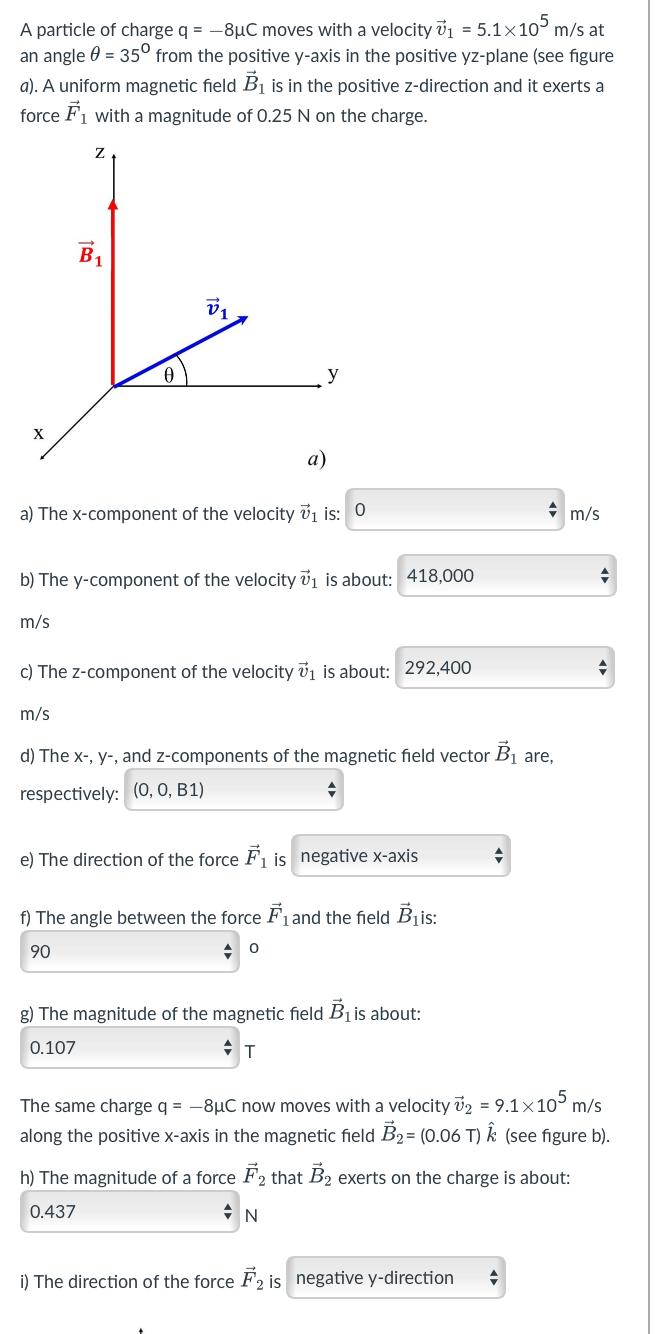The height and width of the screenshot is (1334, 662).
Task: Click the stepper arrows beside 418,000
Action: [606, 576]
